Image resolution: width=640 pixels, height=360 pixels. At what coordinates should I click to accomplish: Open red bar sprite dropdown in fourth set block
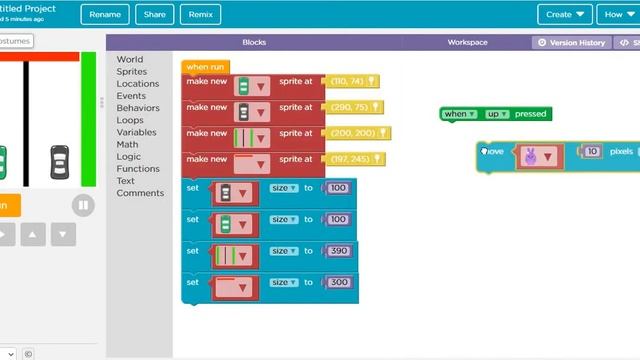pos(235,287)
